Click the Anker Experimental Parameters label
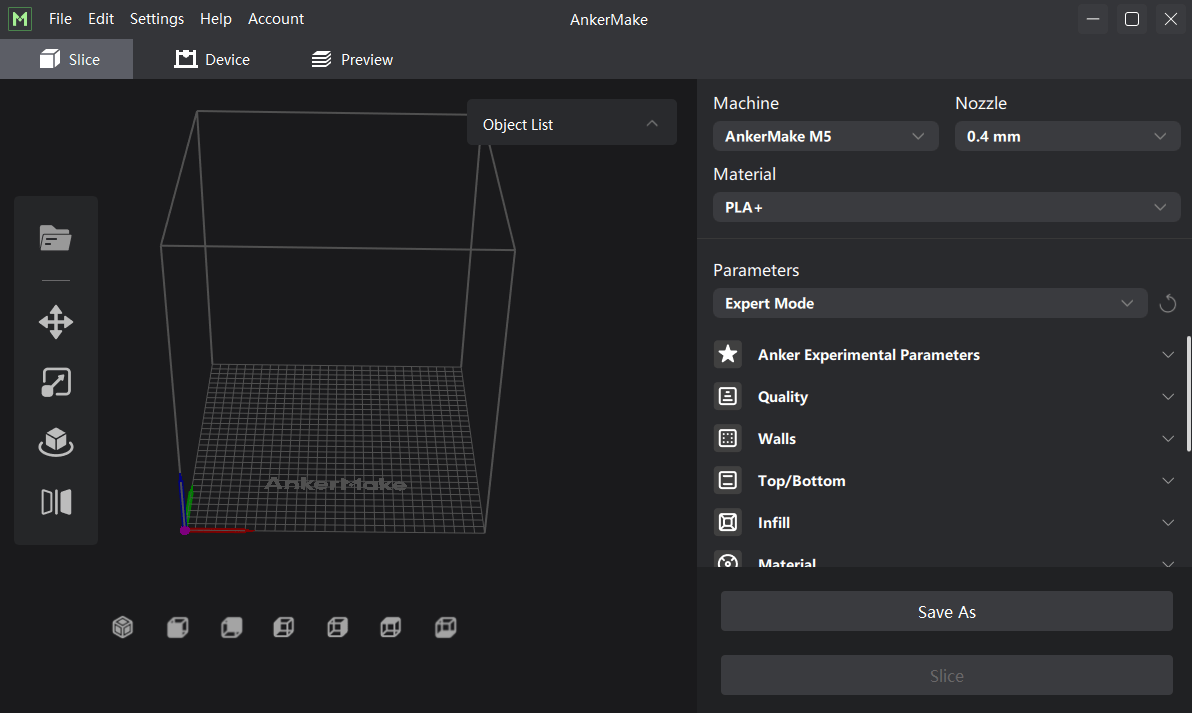This screenshot has height=713, width=1192. (868, 355)
